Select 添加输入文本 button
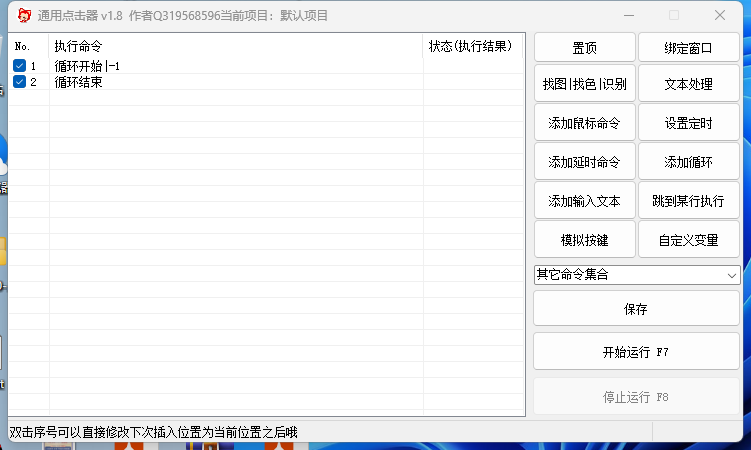Viewport: 751px width, 450px height. [x=584, y=201]
